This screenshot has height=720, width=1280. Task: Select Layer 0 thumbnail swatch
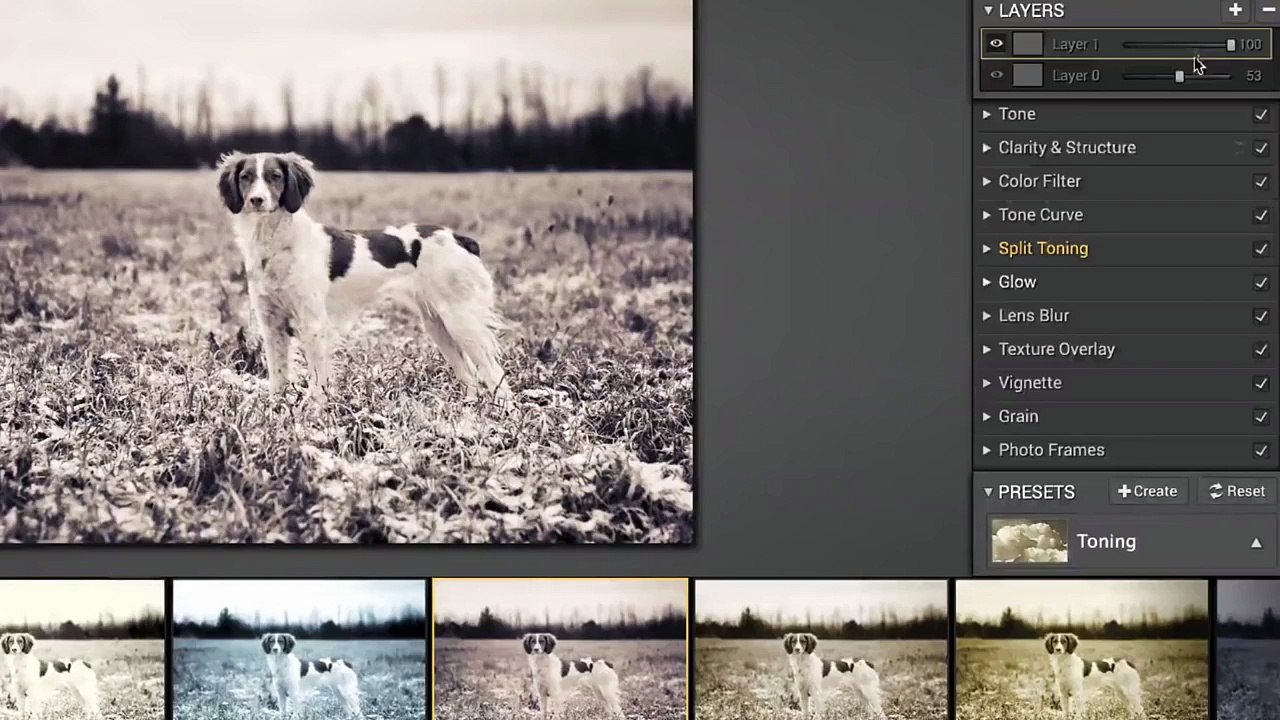click(x=1027, y=75)
